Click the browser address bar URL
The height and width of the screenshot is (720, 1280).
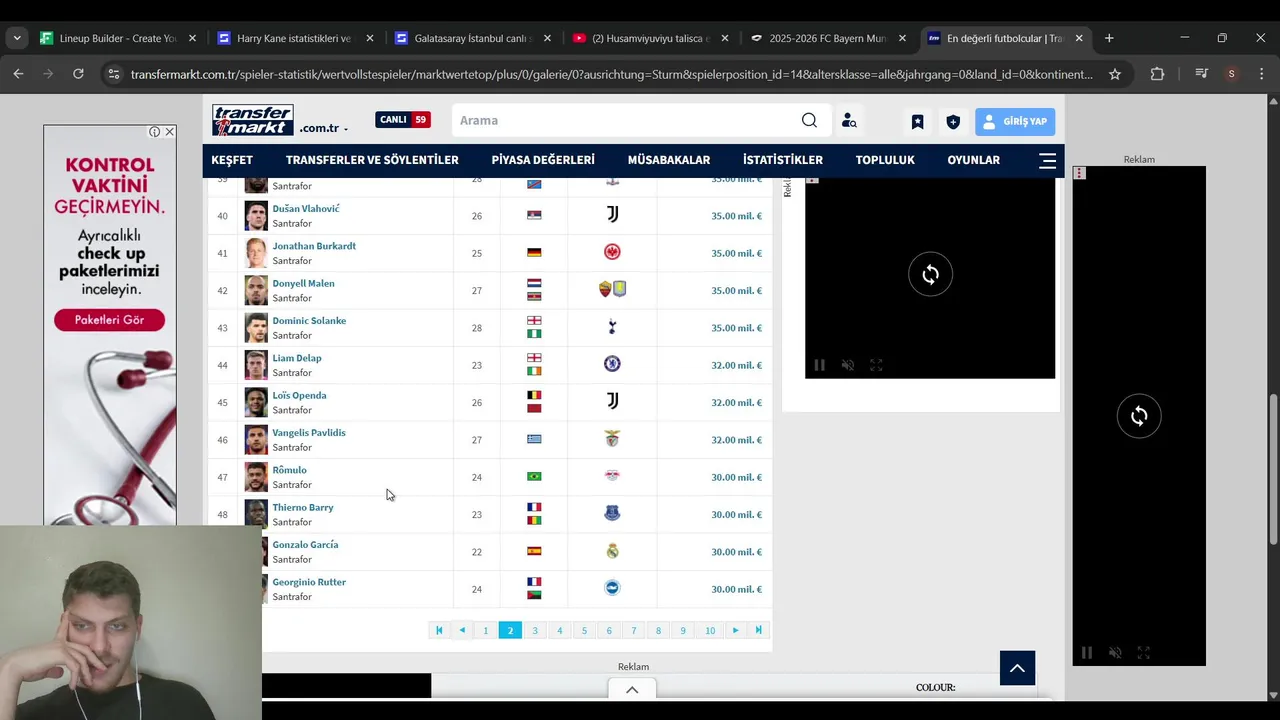coord(611,74)
